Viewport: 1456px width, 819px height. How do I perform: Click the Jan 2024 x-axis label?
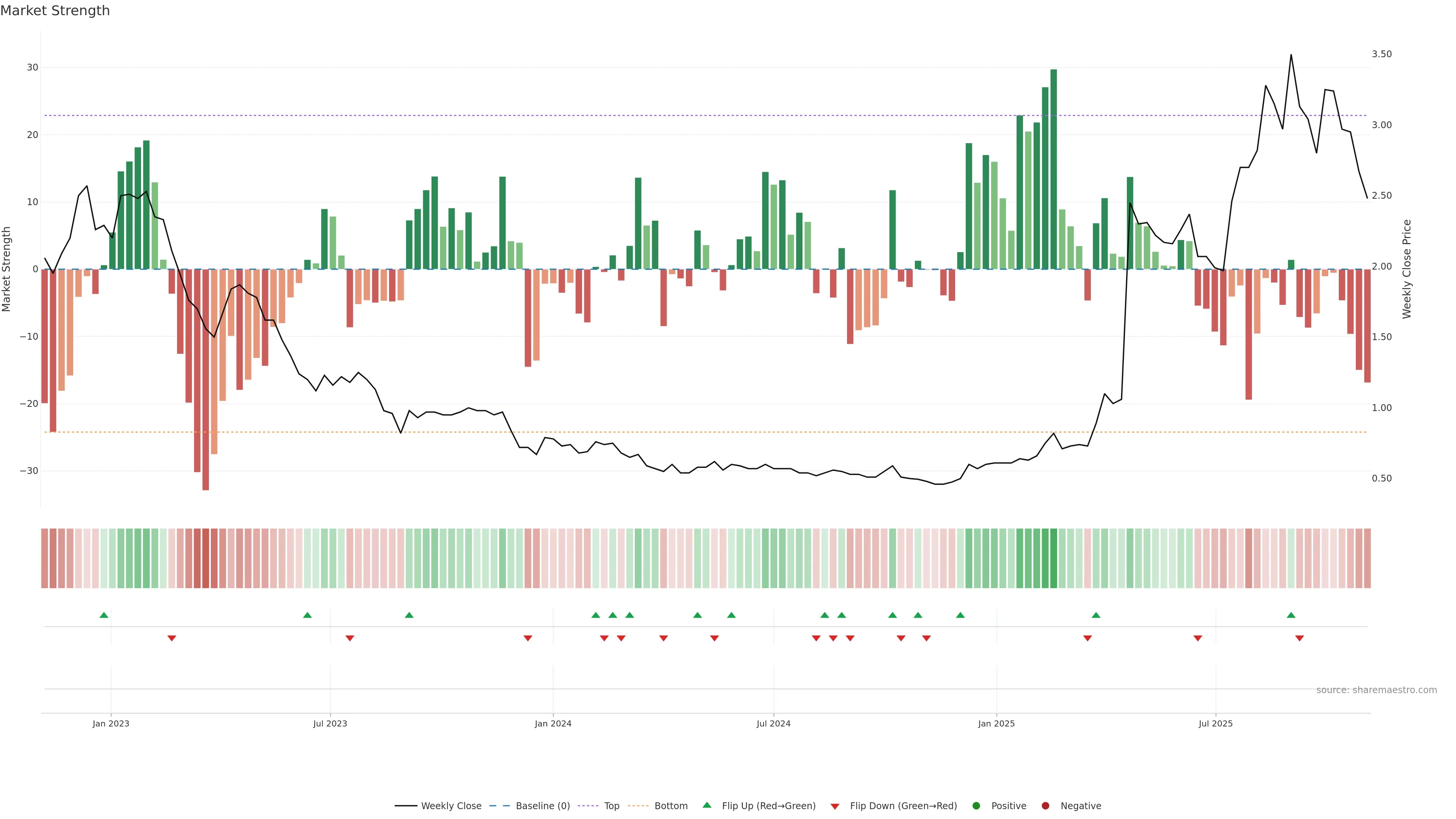click(x=553, y=723)
